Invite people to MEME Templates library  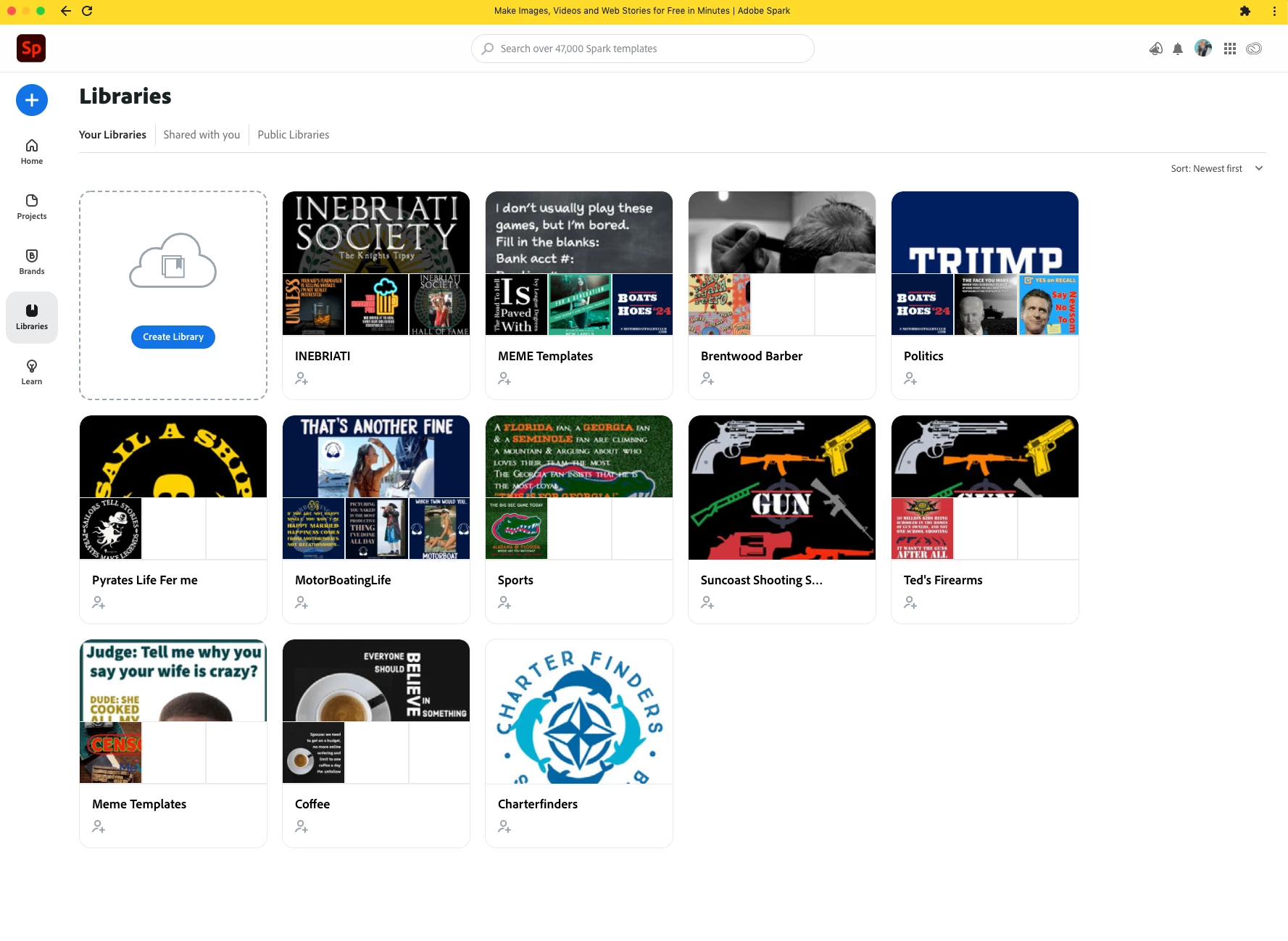(x=504, y=378)
